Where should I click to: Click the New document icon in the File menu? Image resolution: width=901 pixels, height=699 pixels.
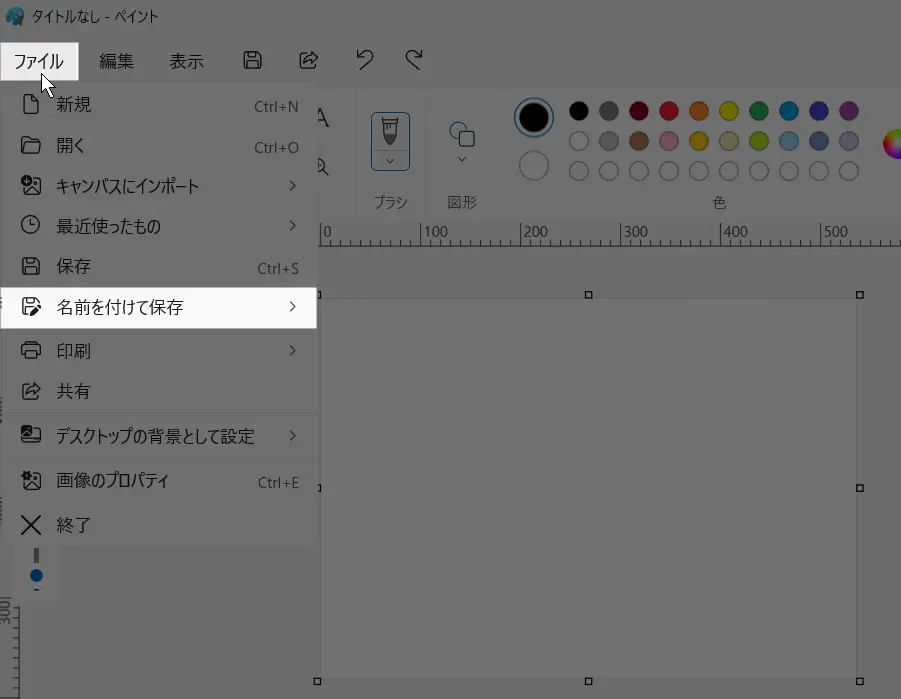30,105
